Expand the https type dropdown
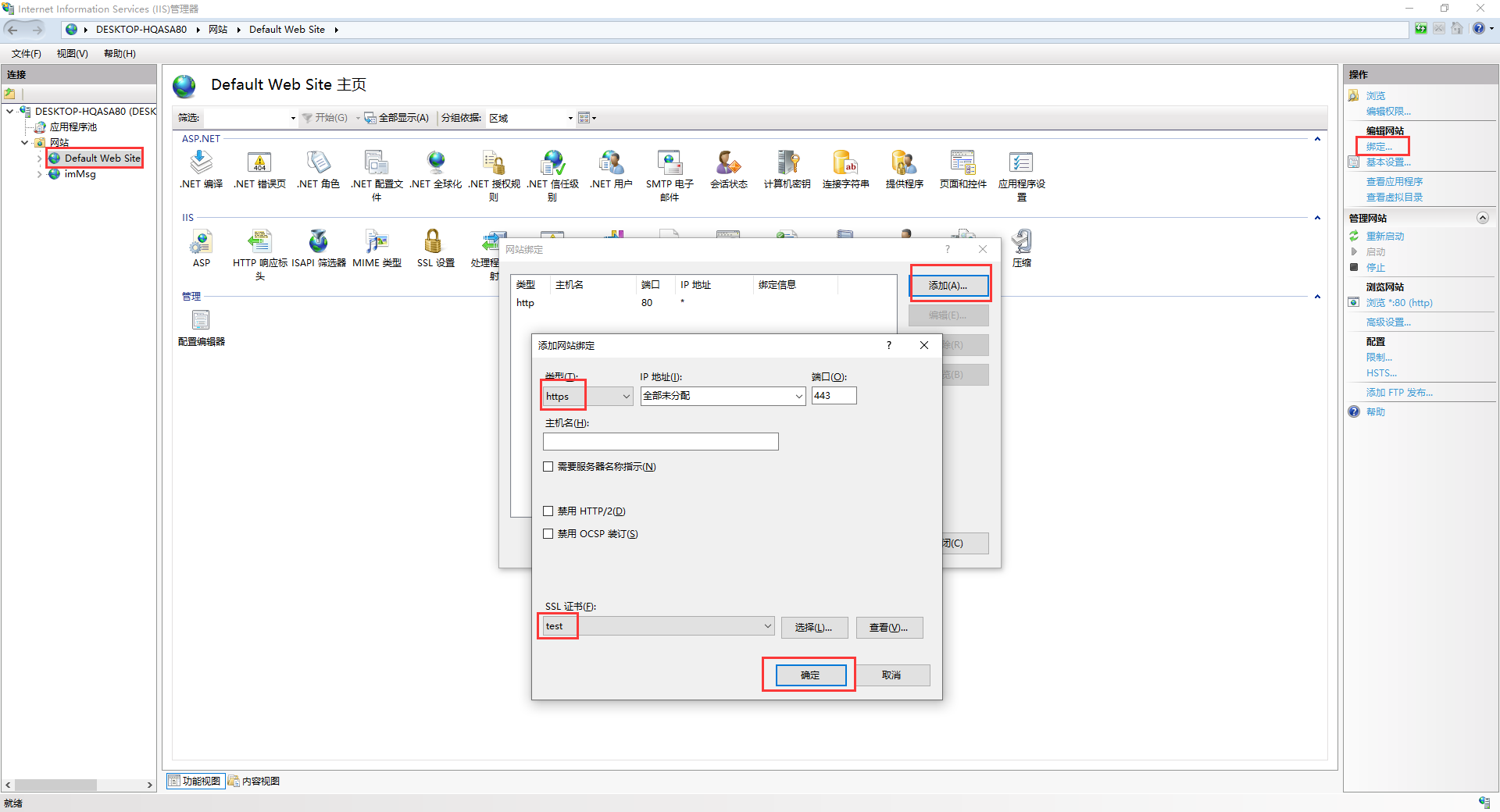1500x812 pixels. click(626, 397)
